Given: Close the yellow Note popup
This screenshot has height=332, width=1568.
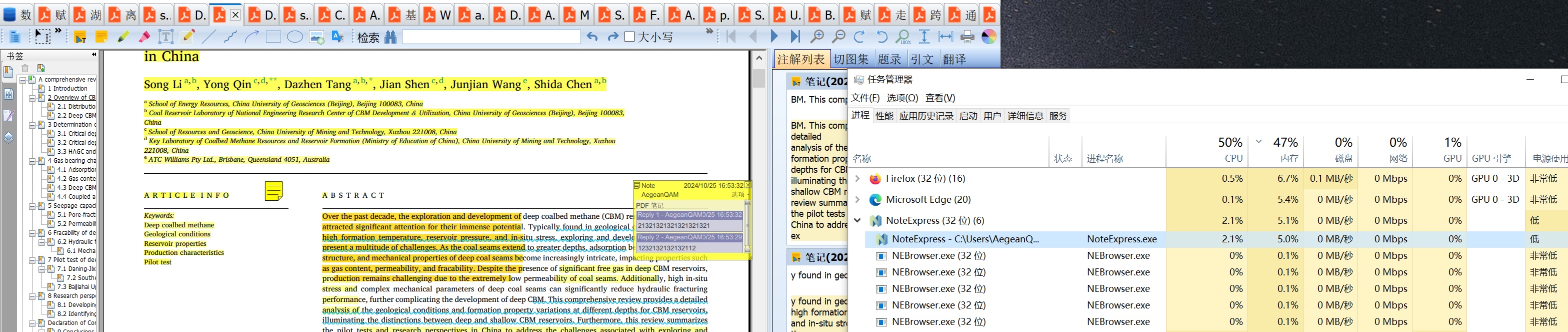Looking at the screenshot, I should (748, 185).
